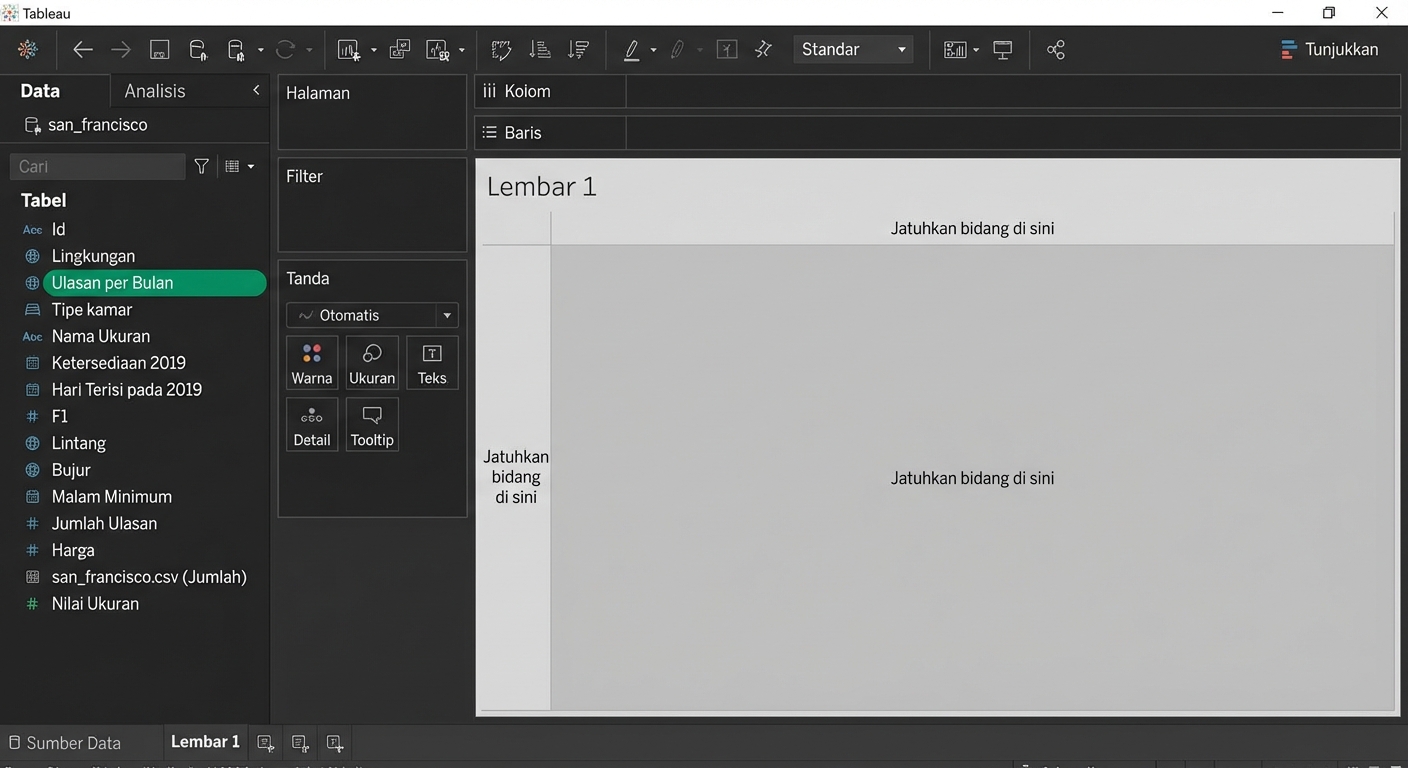This screenshot has width=1408, height=768.
Task: Click the Save workbook icon in toolbar
Action: (x=159, y=50)
